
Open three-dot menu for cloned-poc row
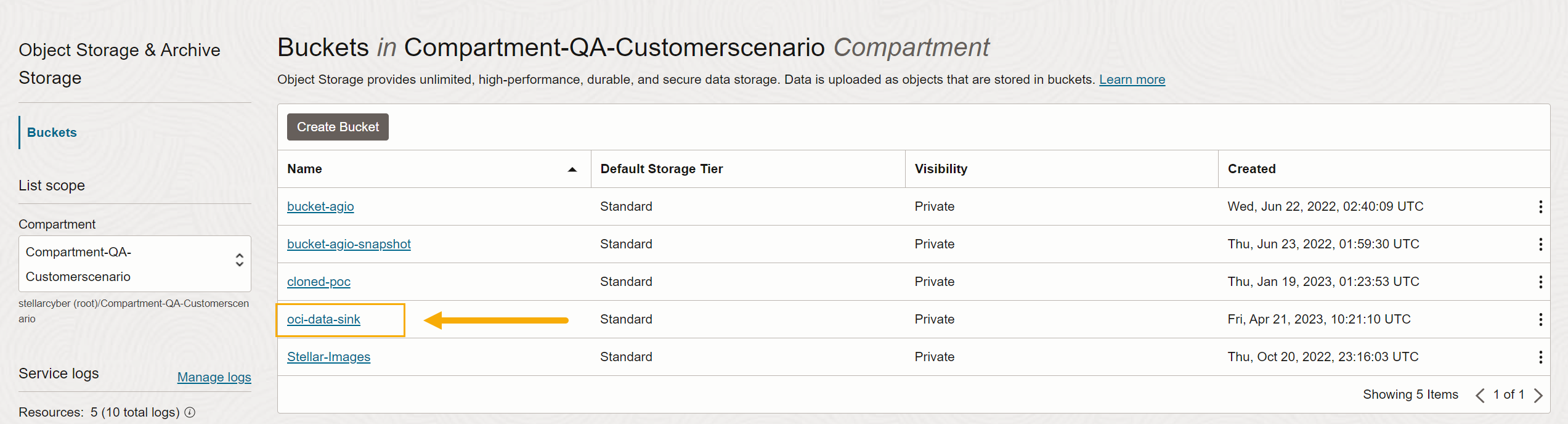[1540, 282]
